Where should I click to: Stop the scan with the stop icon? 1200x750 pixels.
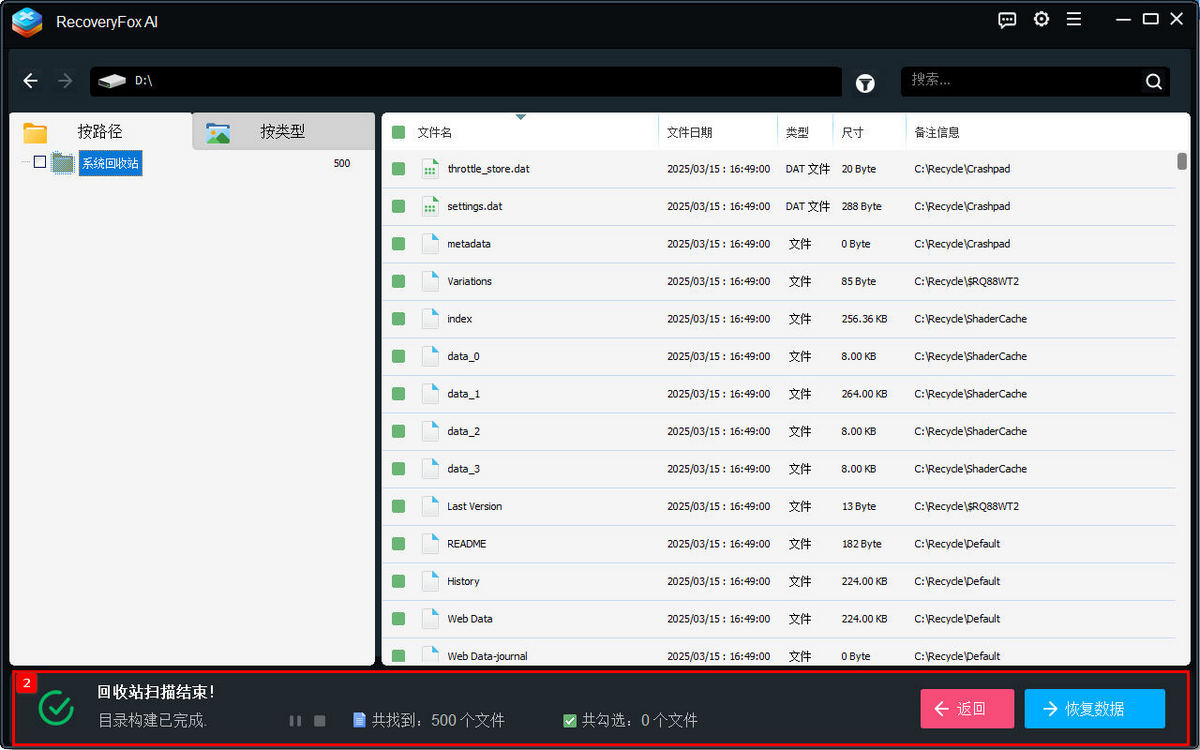pos(320,721)
